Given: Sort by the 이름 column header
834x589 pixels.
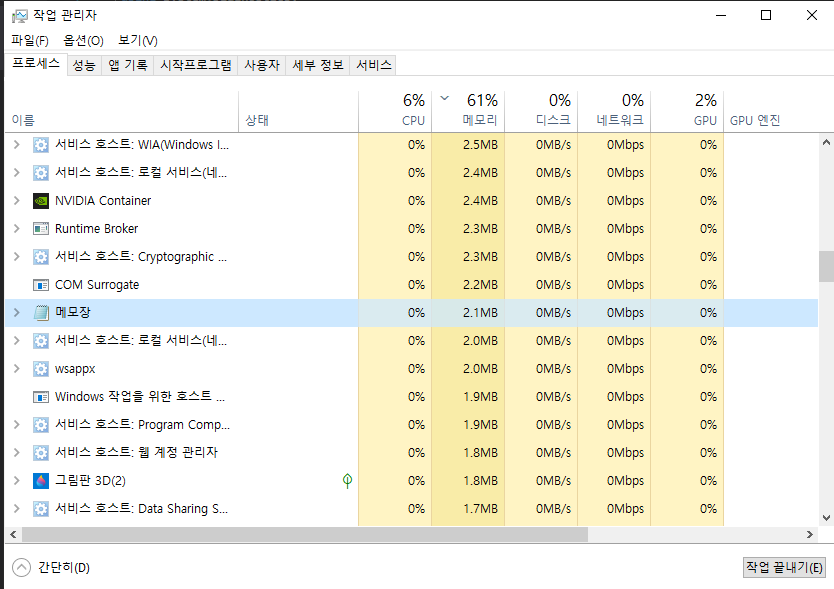Looking at the screenshot, I should click(x=121, y=111).
